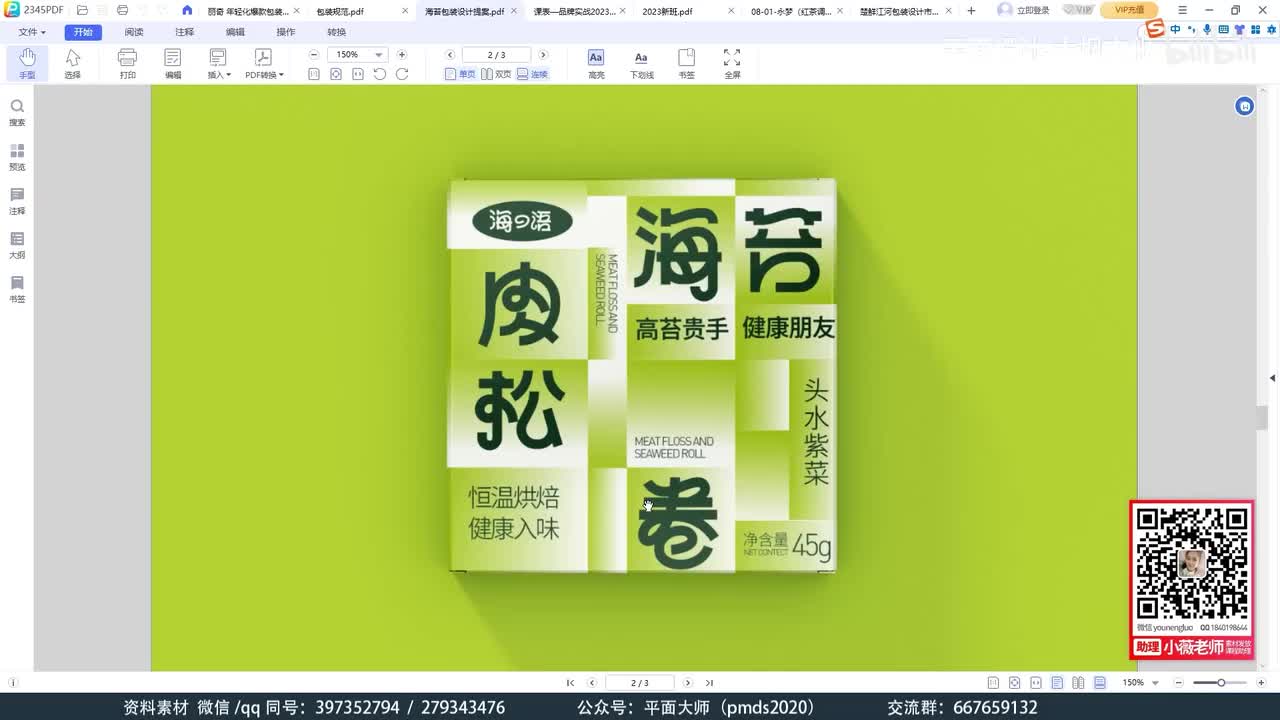Image resolution: width=1280 pixels, height=720 pixels.
Task: Open the 150% zoom level combo box
Action: pos(358,55)
